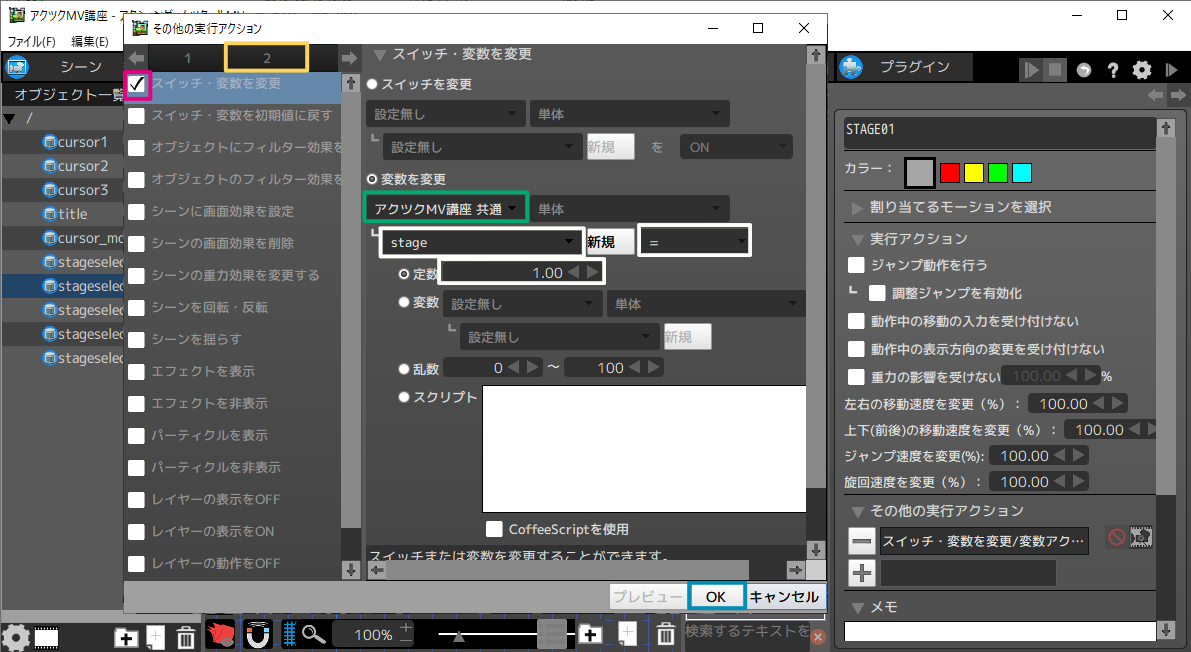The image size is (1191, 652).
Task: Click the minus button beside スイッチ・変数を変更 action
Action: click(860, 541)
